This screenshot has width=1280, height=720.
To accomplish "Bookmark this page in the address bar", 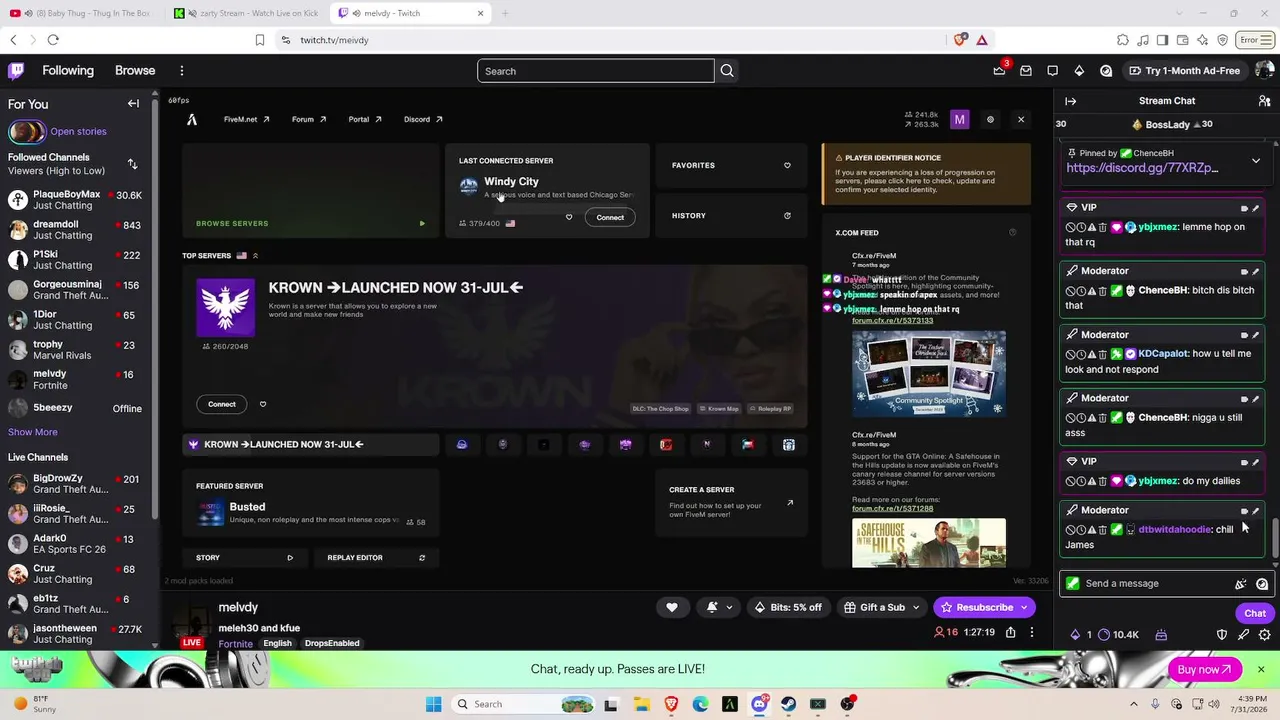I will pos(260,40).
